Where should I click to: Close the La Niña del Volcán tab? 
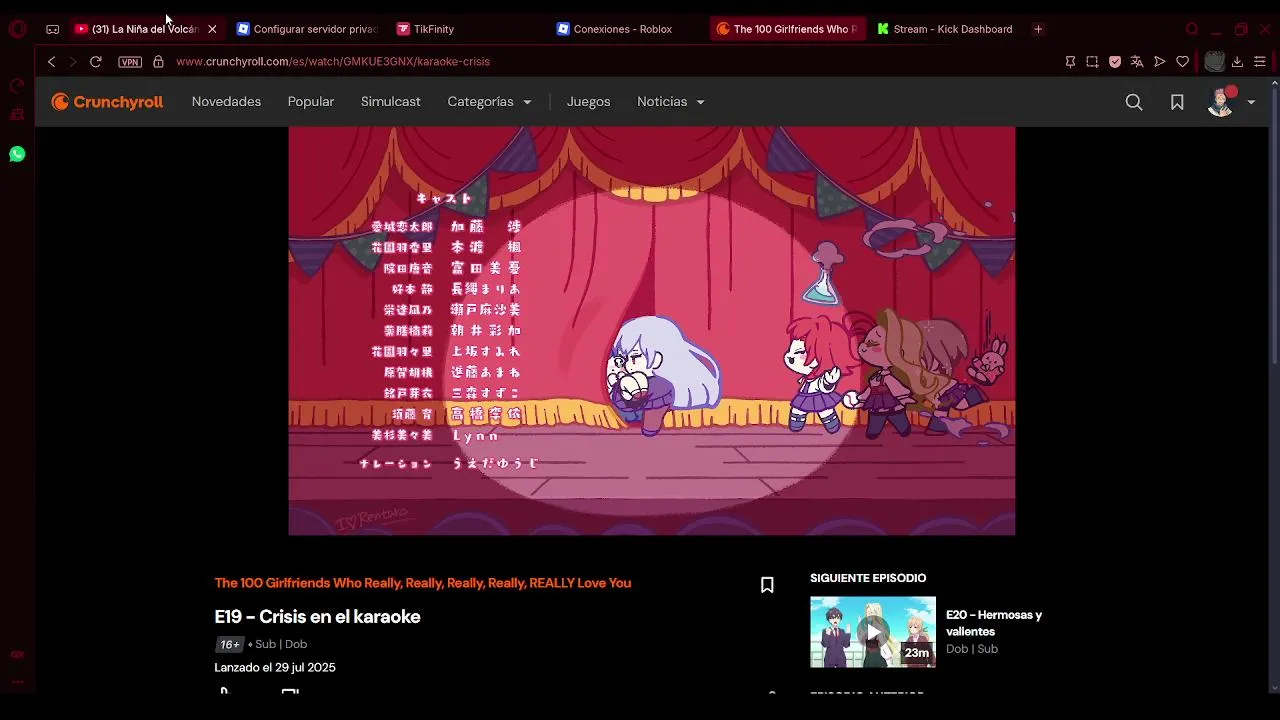coord(212,29)
